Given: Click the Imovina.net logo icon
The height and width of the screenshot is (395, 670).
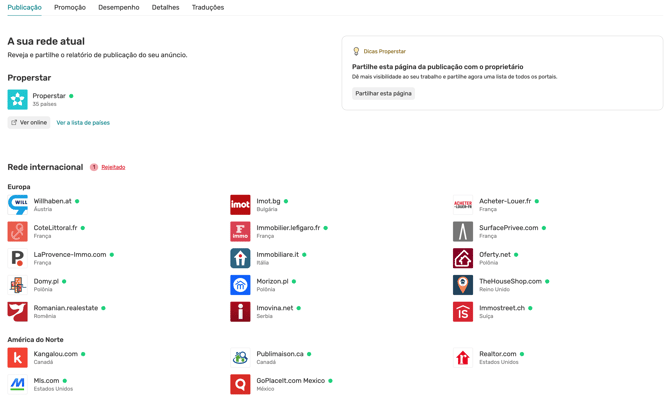Looking at the screenshot, I should click(x=240, y=312).
